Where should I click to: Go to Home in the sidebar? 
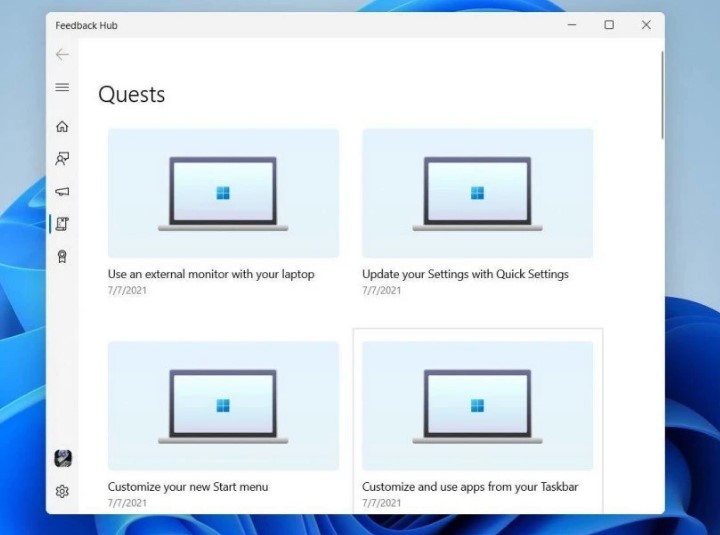[62, 126]
